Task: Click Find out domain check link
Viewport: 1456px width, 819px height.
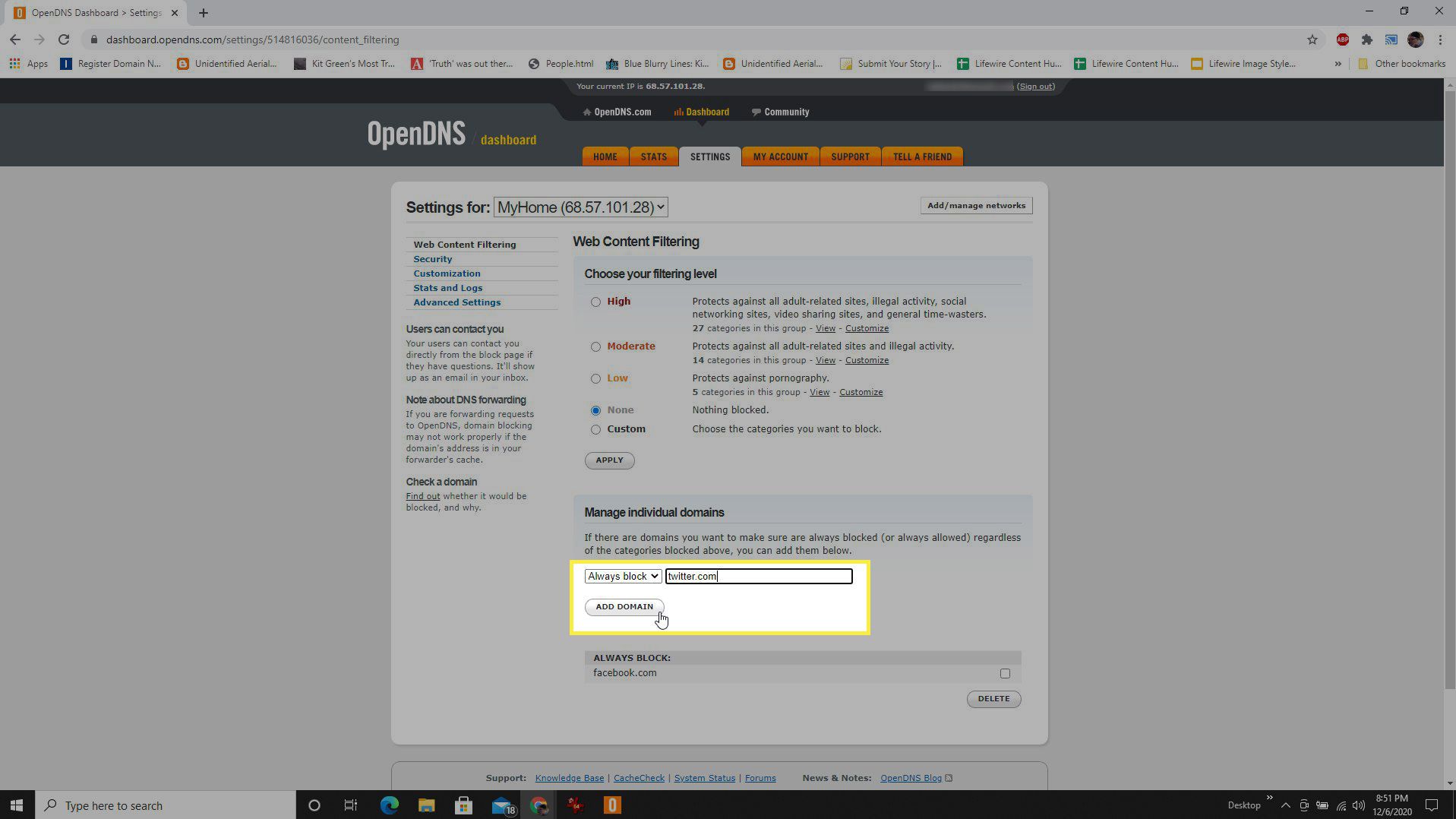Action: point(423,497)
